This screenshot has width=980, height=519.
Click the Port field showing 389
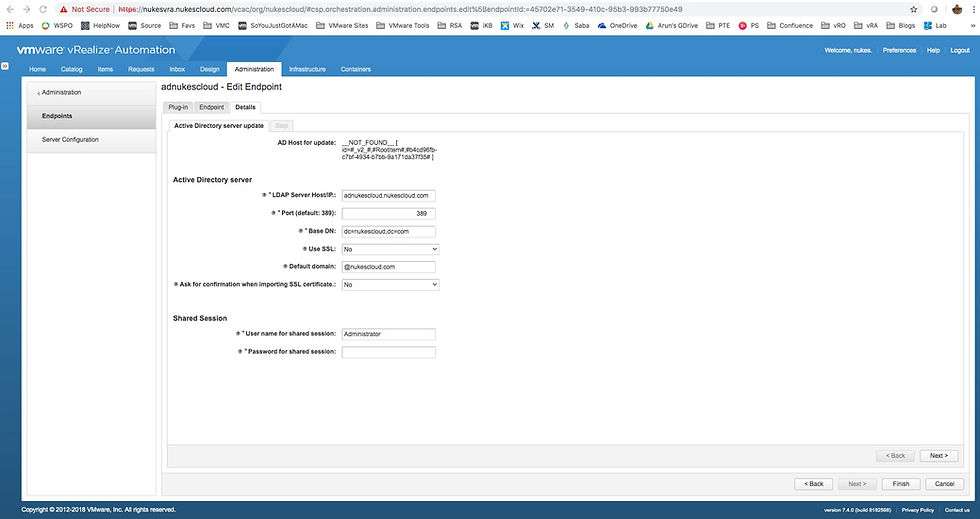click(389, 214)
